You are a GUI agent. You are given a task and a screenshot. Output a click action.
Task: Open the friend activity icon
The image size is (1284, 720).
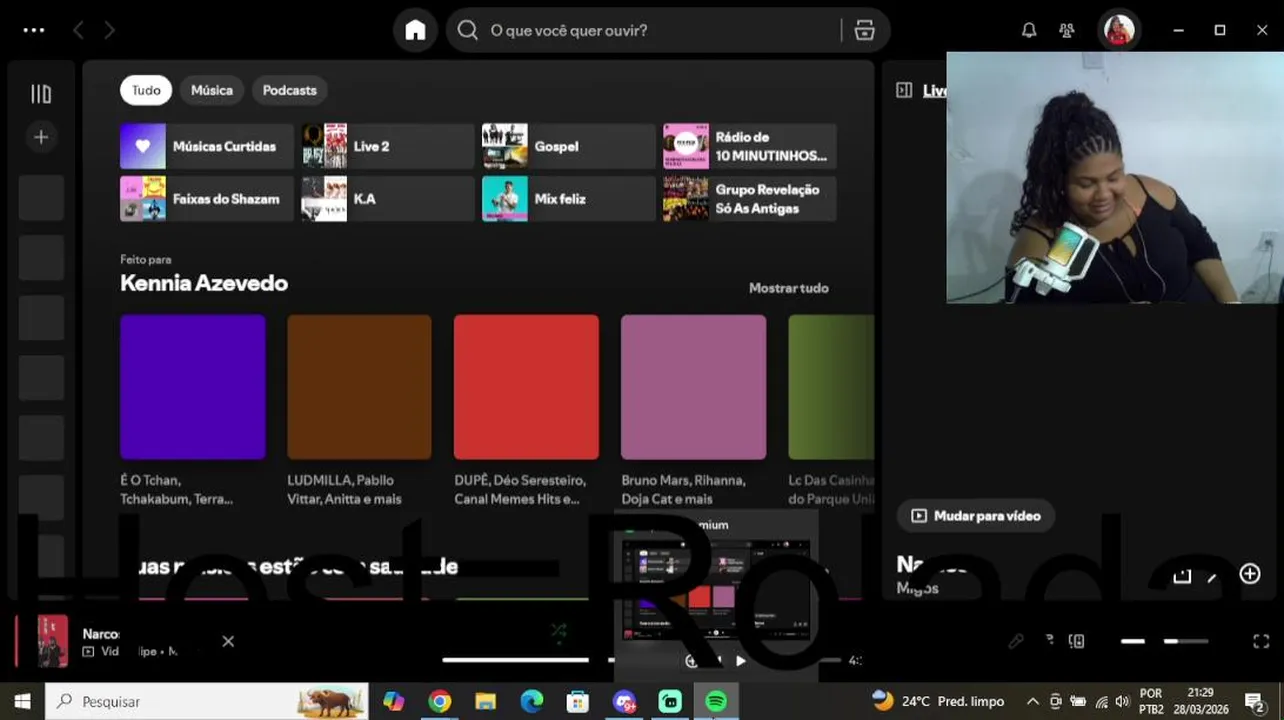pyautogui.click(x=1067, y=30)
